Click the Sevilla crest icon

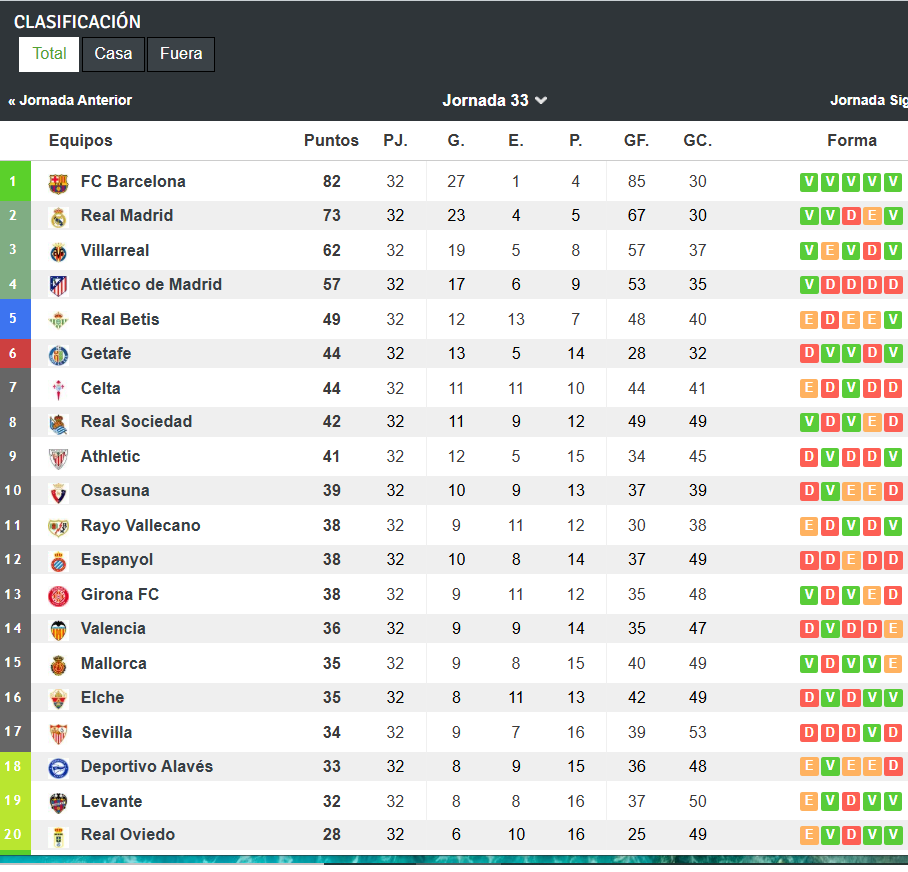tap(59, 734)
